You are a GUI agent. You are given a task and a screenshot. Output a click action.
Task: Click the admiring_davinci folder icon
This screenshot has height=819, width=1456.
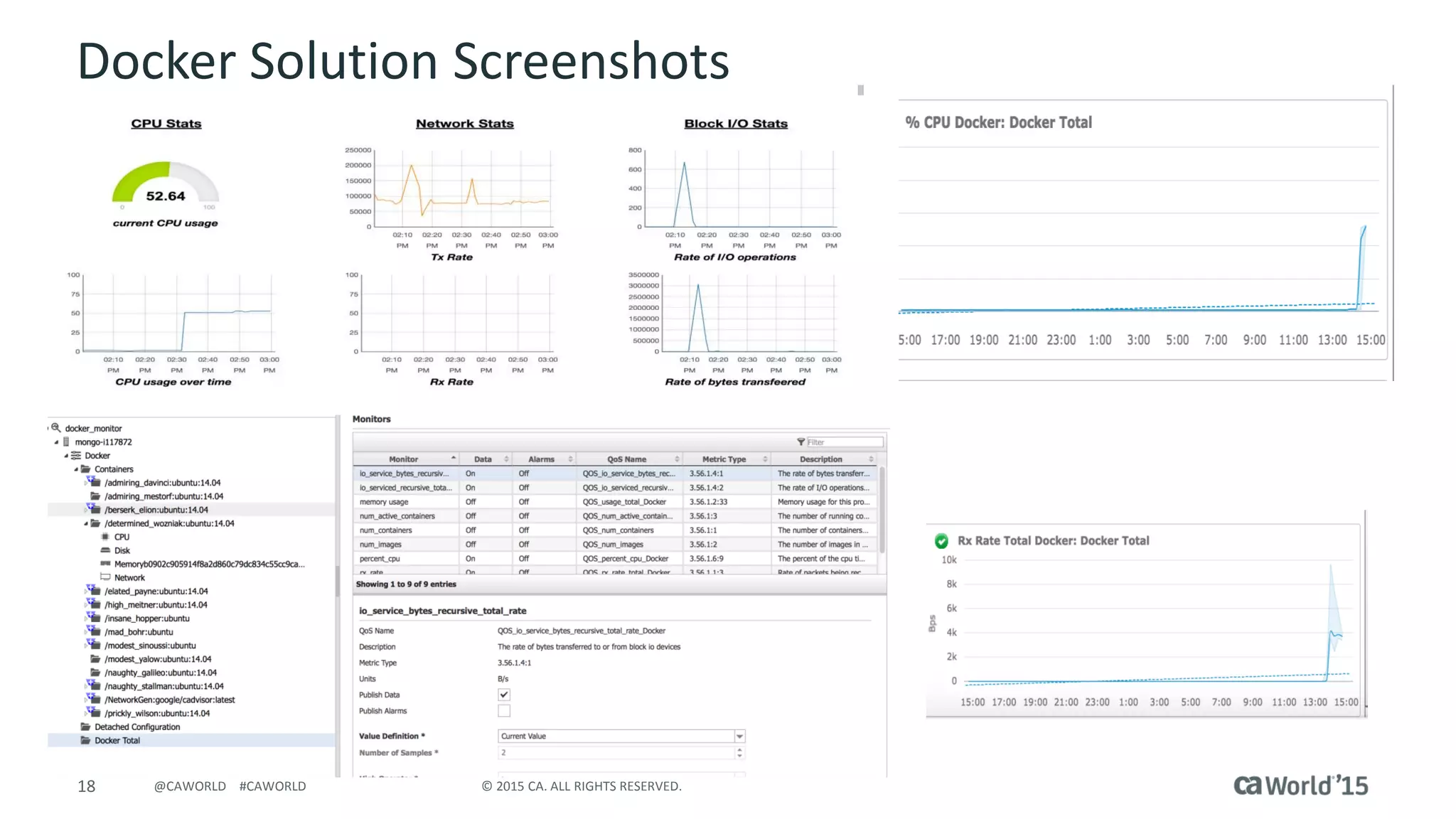click(x=94, y=482)
